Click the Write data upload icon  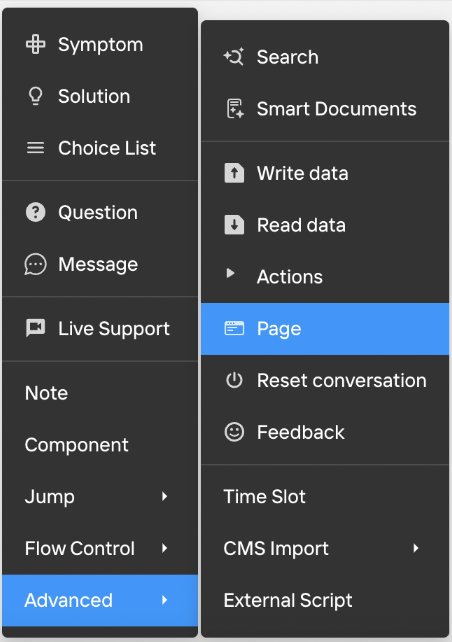234,173
